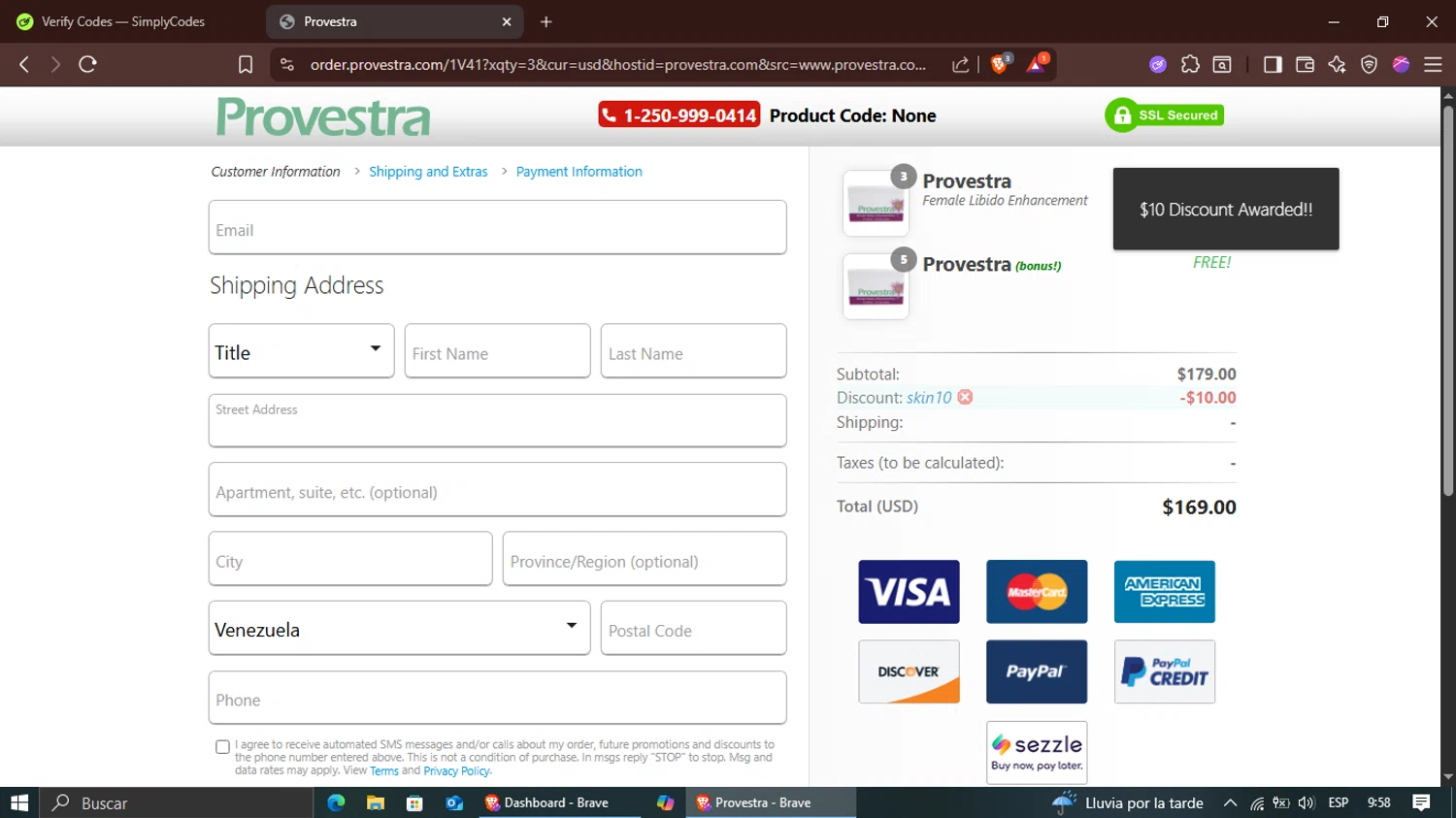Image resolution: width=1456 pixels, height=818 pixels.
Task: Open the taskbar volume icon
Action: [1307, 802]
